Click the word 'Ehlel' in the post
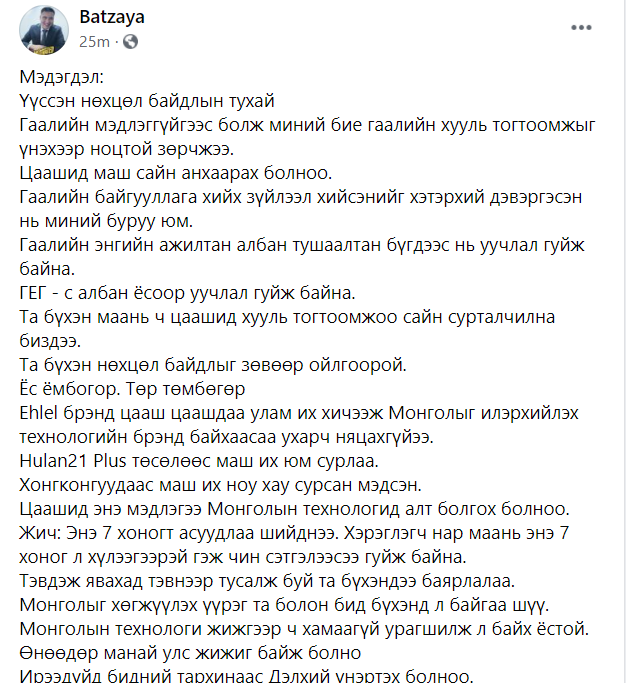This screenshot has height=683, width=626. [x=38, y=413]
